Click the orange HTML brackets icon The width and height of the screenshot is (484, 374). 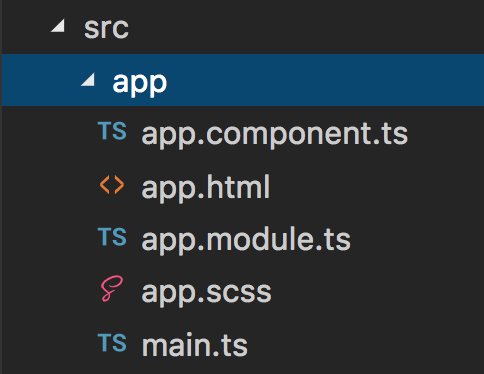tap(112, 185)
